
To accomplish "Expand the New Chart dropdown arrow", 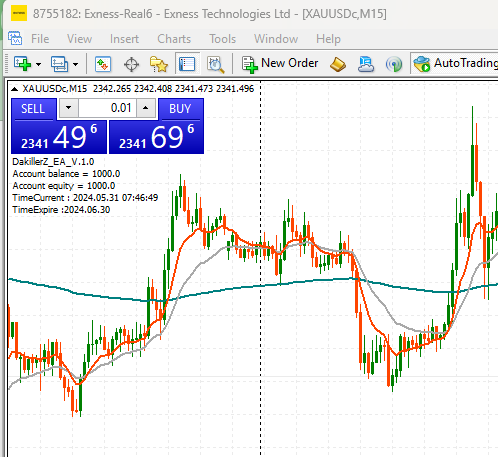I will [x=39, y=64].
